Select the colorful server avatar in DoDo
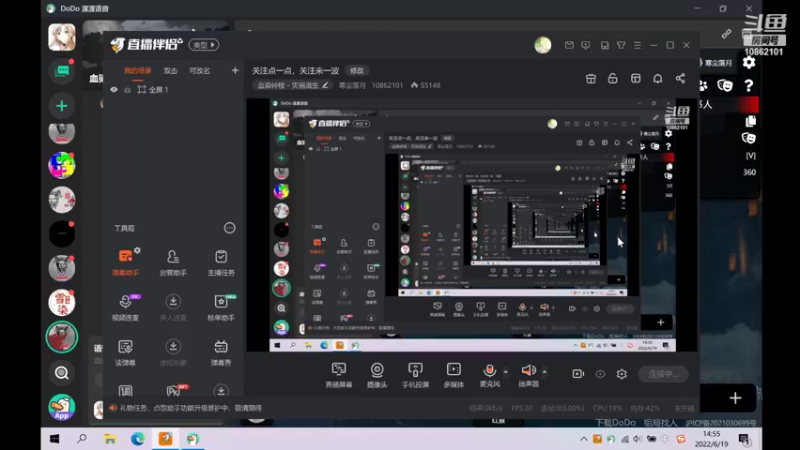Viewport: 800px width, 450px height. click(x=62, y=165)
